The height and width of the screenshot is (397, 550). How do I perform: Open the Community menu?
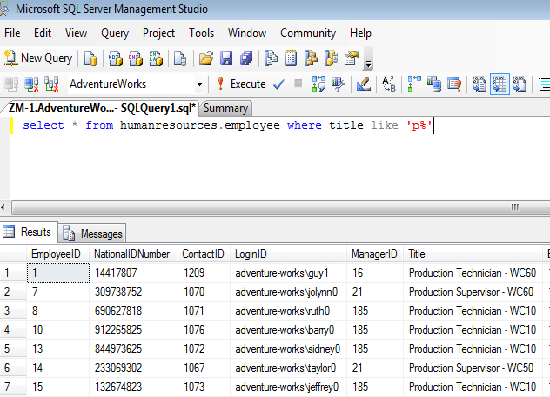click(308, 33)
